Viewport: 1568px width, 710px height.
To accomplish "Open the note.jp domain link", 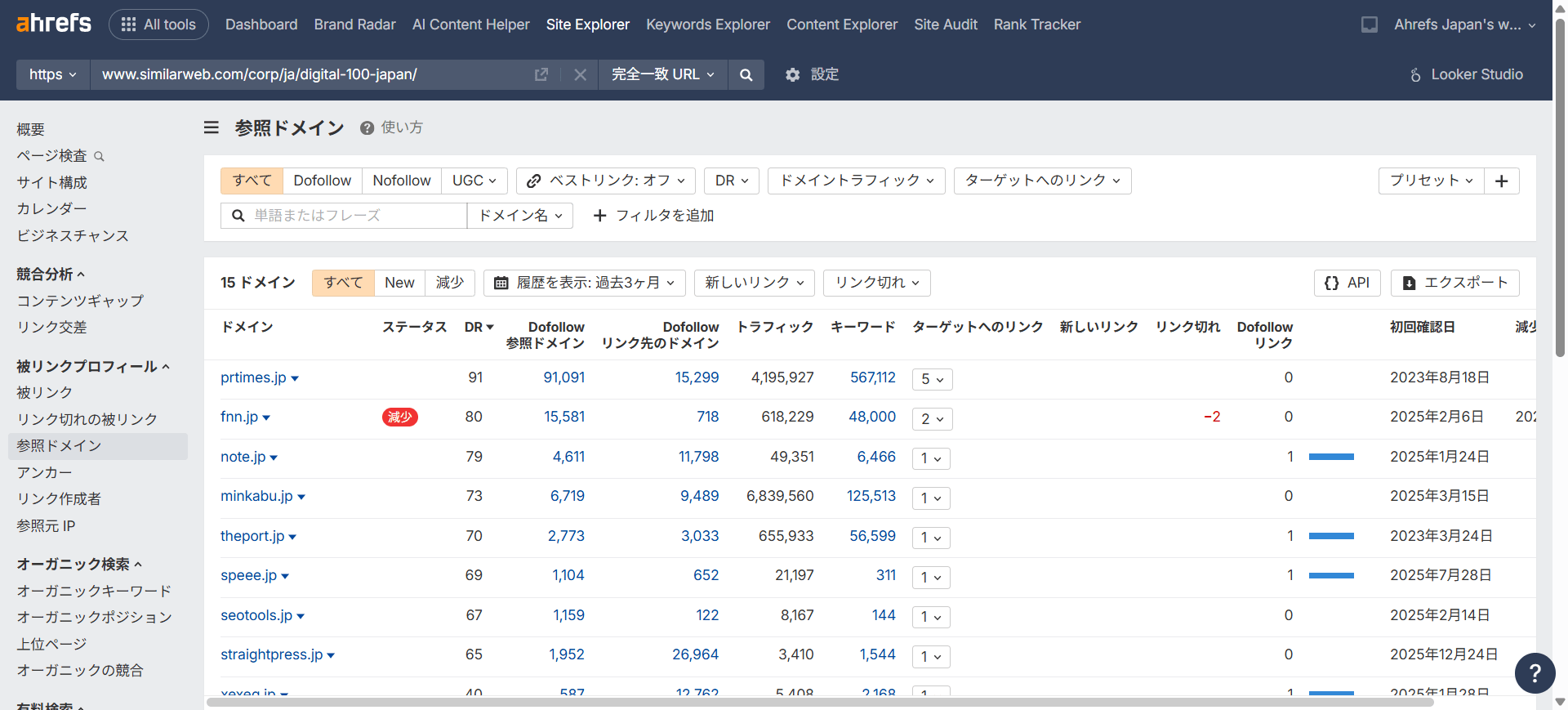I will pos(243,457).
